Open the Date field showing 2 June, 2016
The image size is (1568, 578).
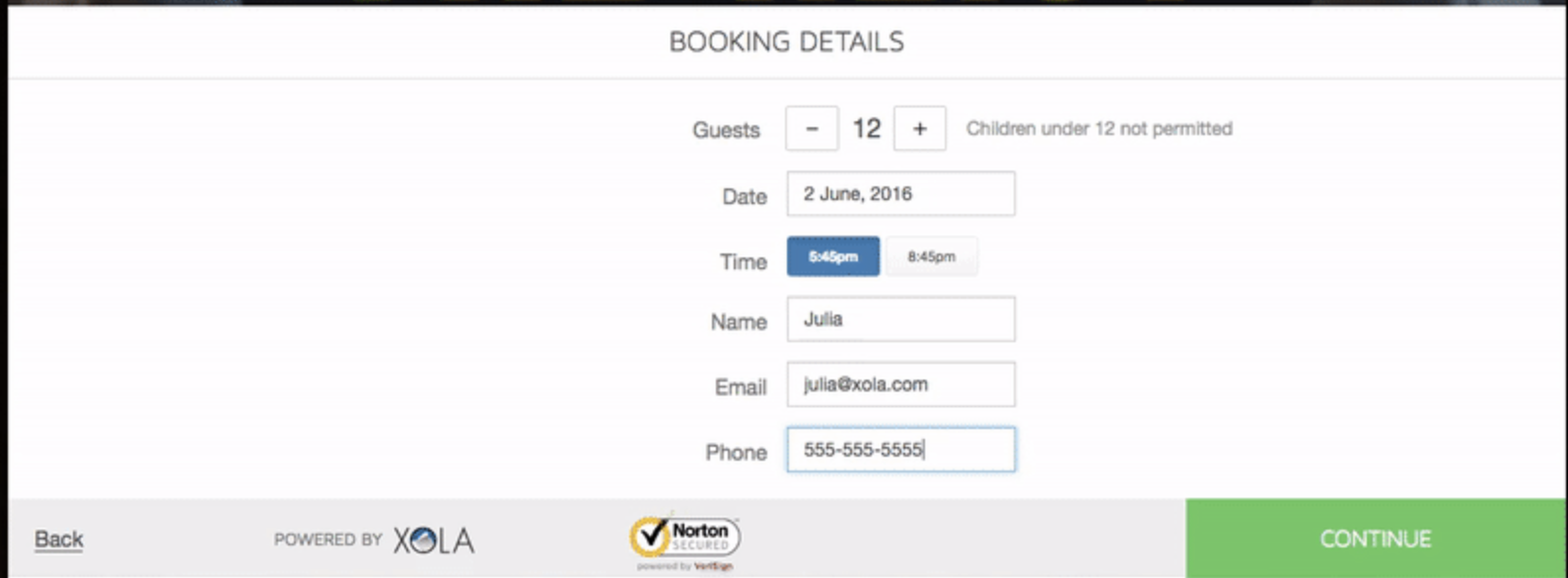(900, 193)
